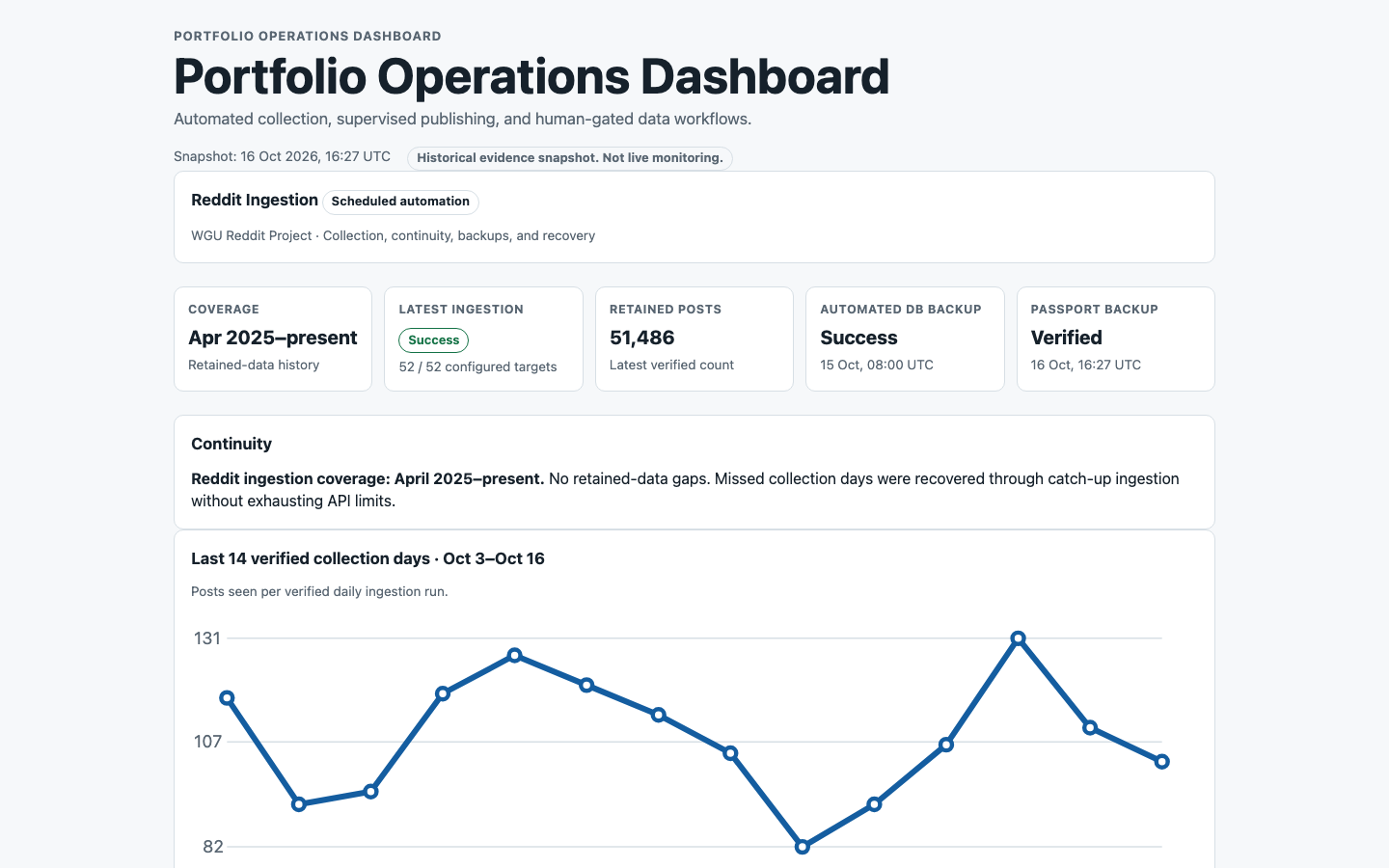Click the Reddit Ingestion section title
The width and height of the screenshot is (1389, 868).
pyautogui.click(x=255, y=200)
